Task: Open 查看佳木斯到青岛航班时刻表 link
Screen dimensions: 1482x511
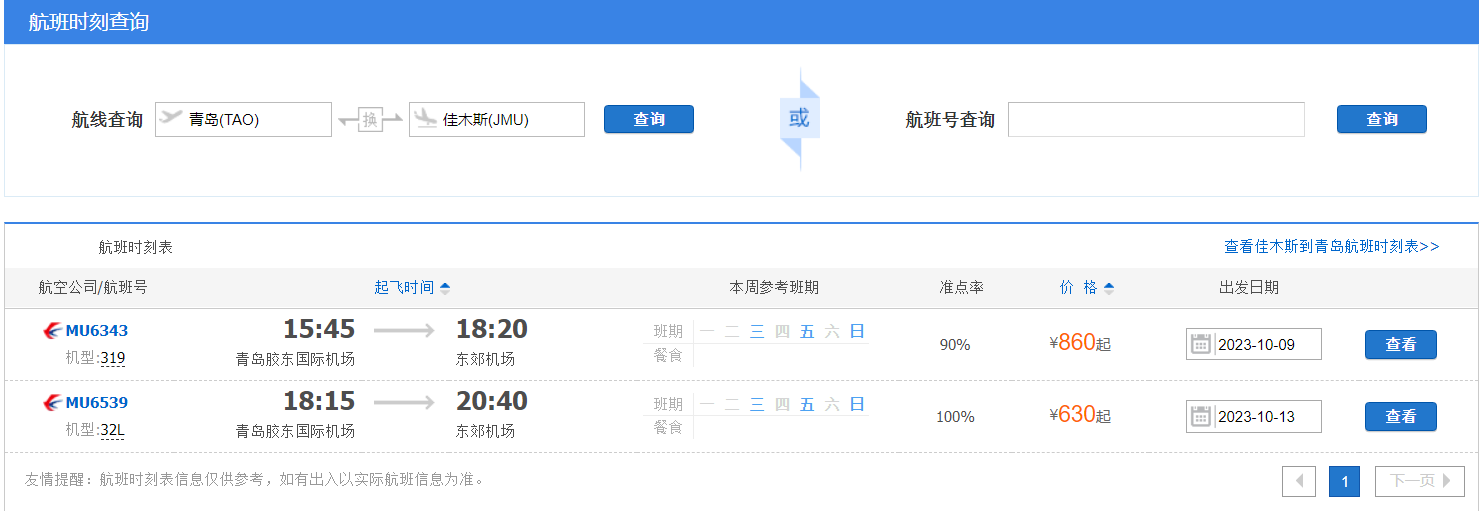Action: (1332, 246)
